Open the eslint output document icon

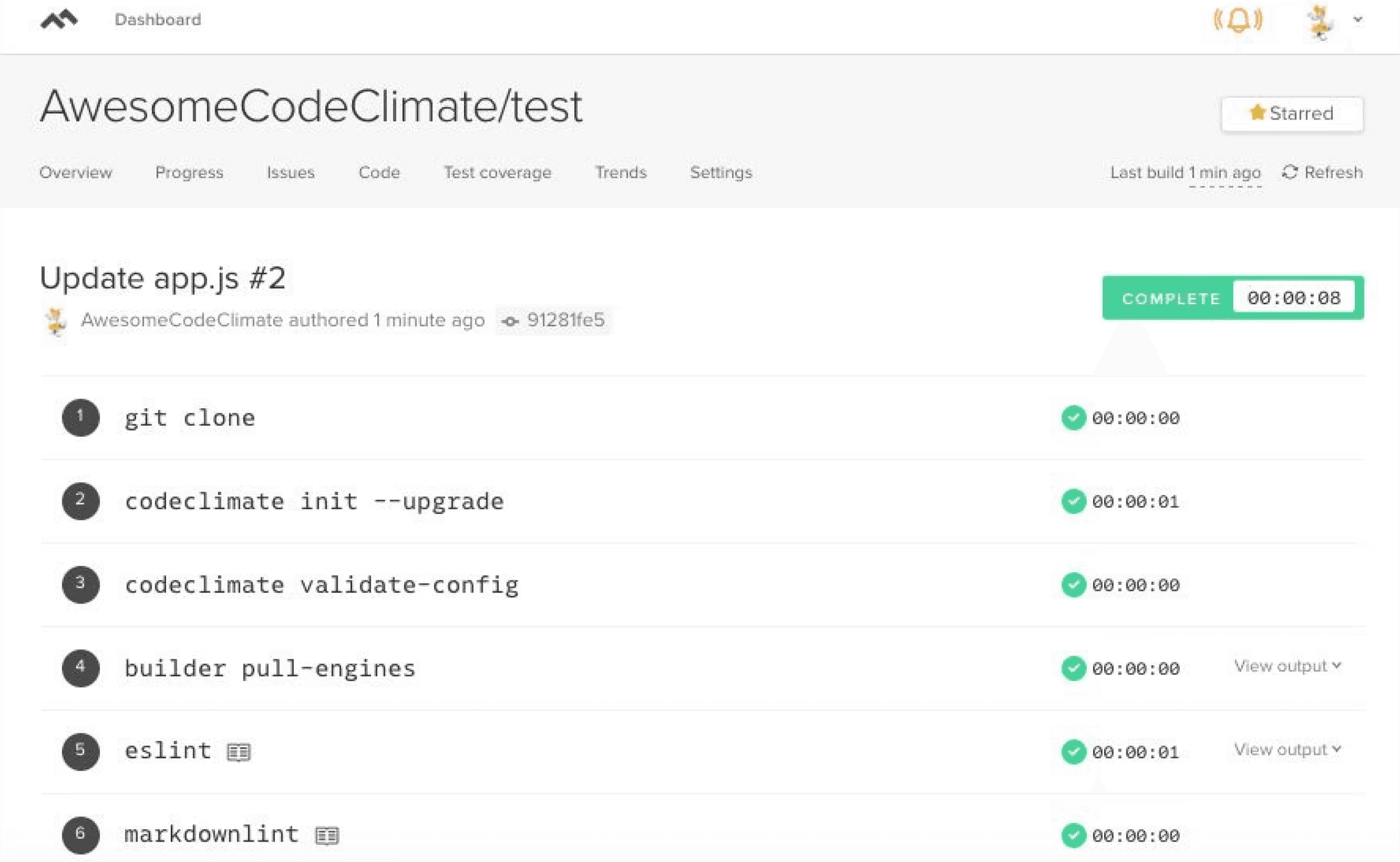click(x=238, y=751)
